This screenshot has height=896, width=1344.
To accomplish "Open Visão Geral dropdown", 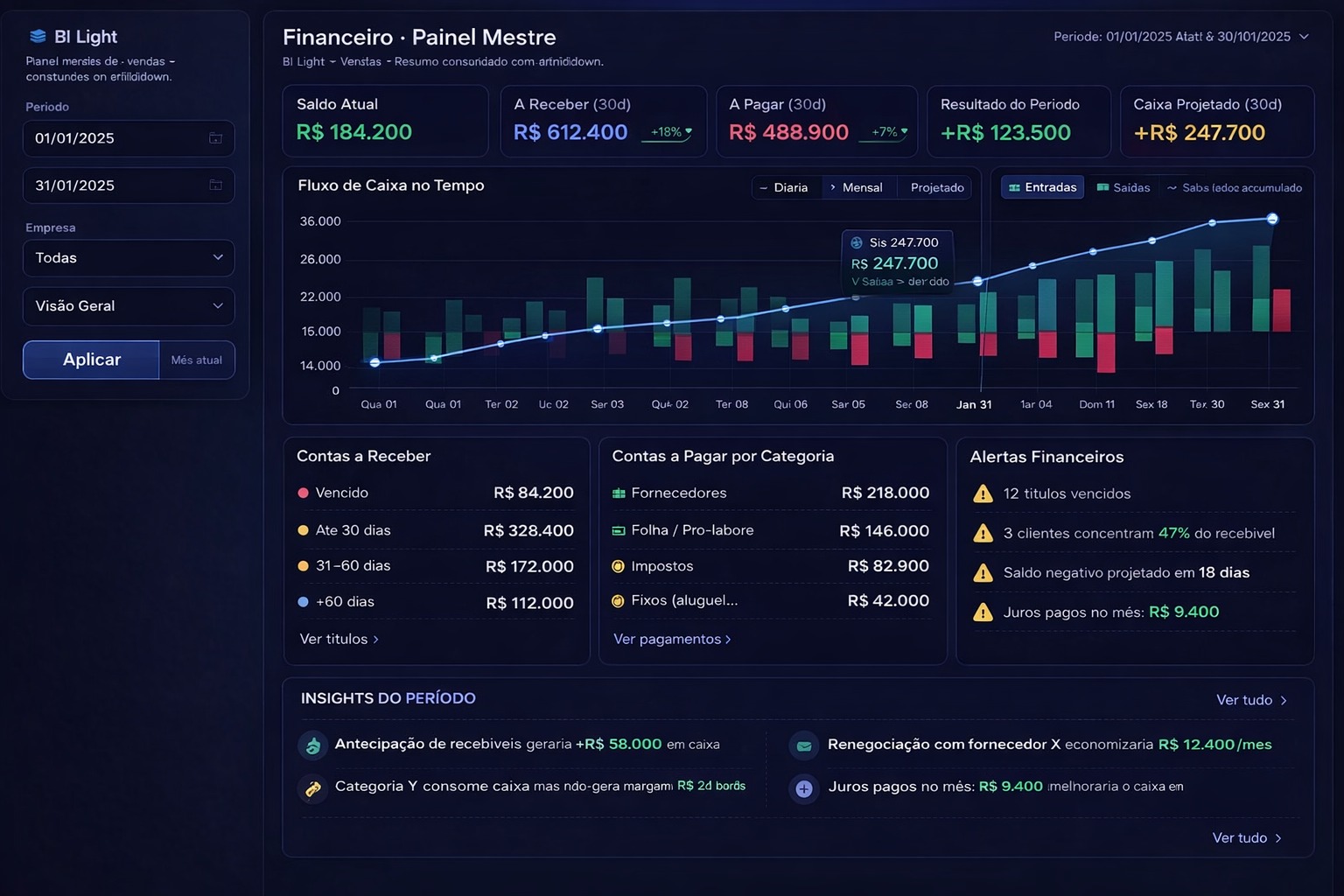I will 129,306.
